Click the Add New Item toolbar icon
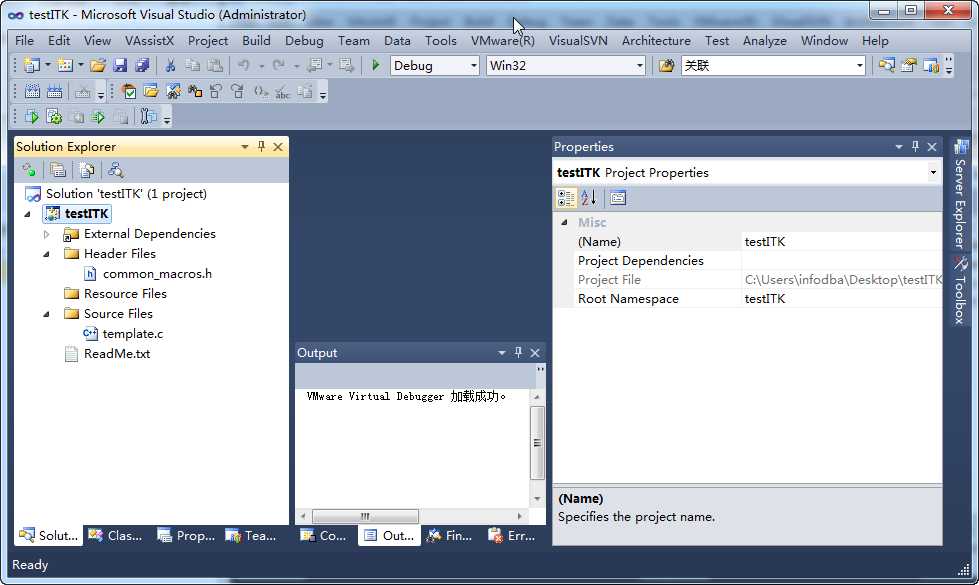979x585 pixels. click(x=64, y=66)
